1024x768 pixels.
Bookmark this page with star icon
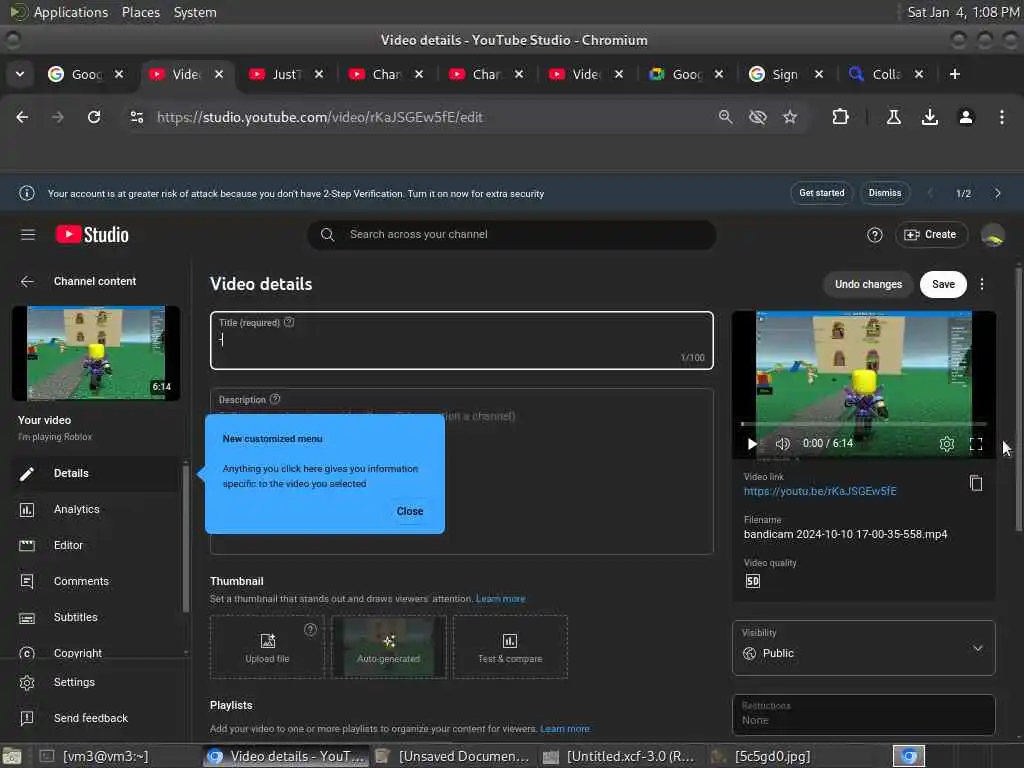[790, 117]
